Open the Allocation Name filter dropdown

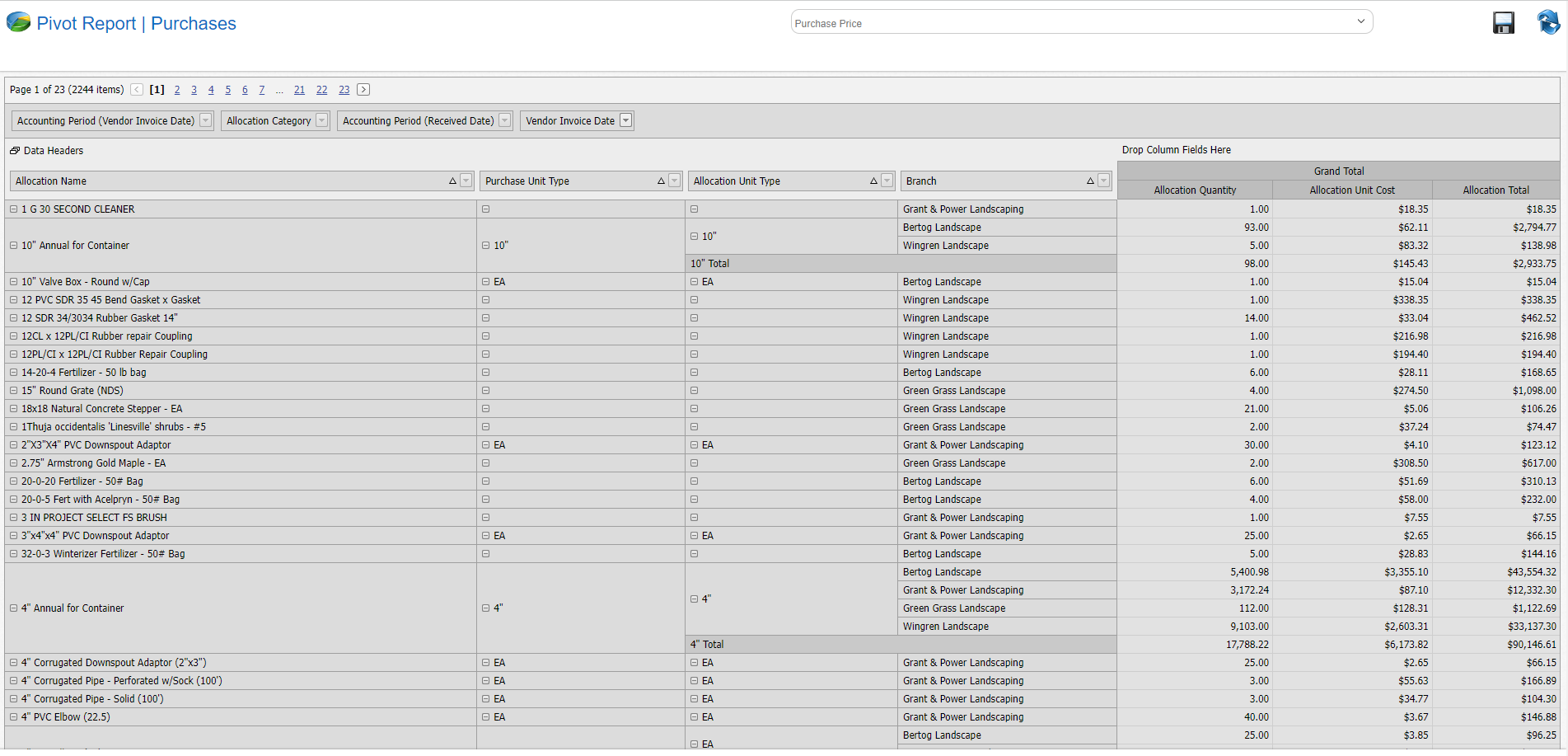tap(466, 181)
